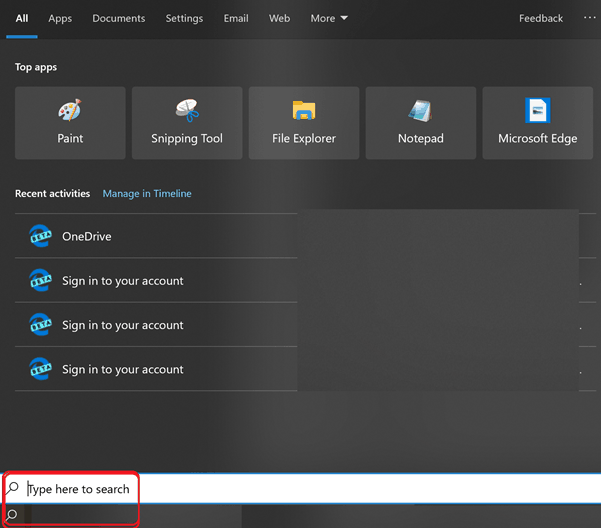Launch Microsoft Edge from Top apps
Screen dimensions: 601x528
point(538,123)
